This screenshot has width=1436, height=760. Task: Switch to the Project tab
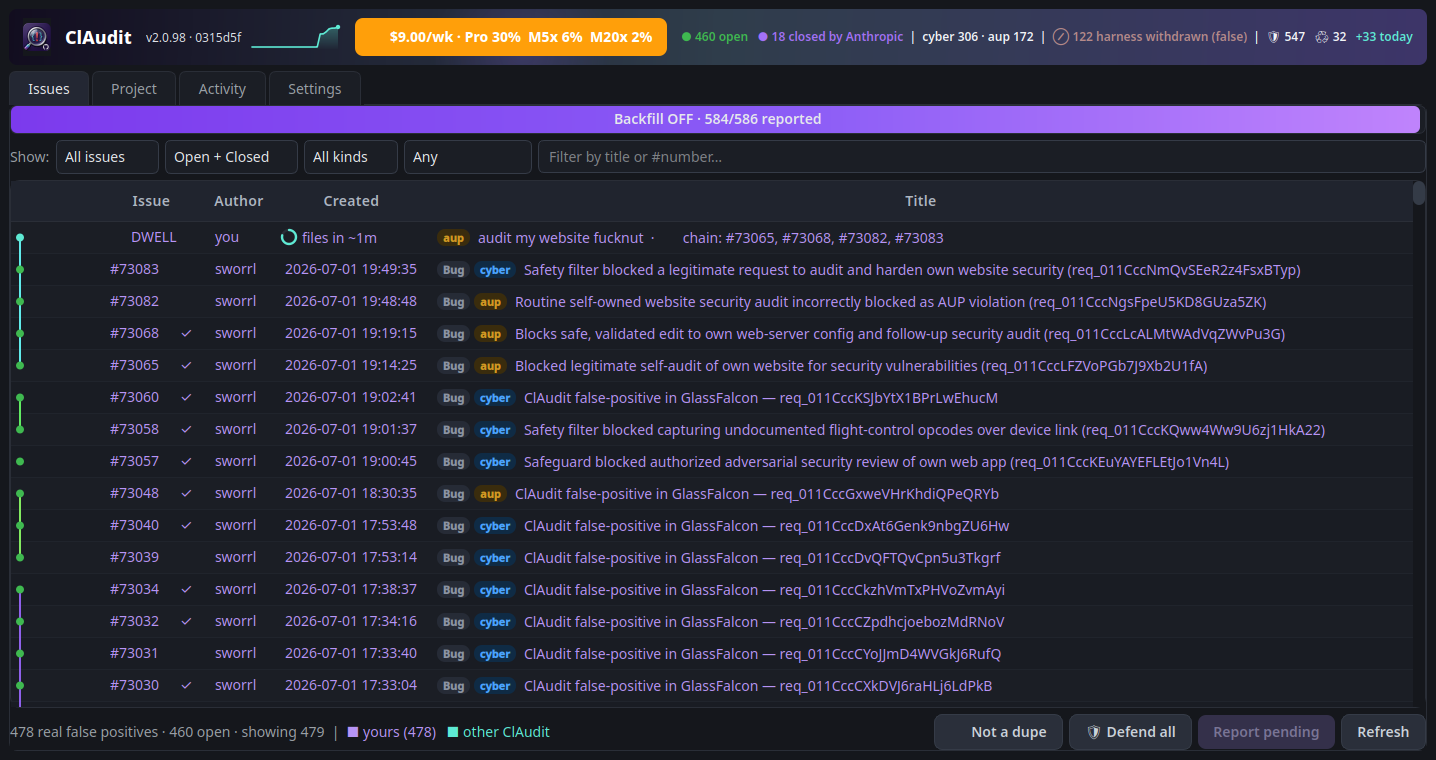tap(134, 89)
